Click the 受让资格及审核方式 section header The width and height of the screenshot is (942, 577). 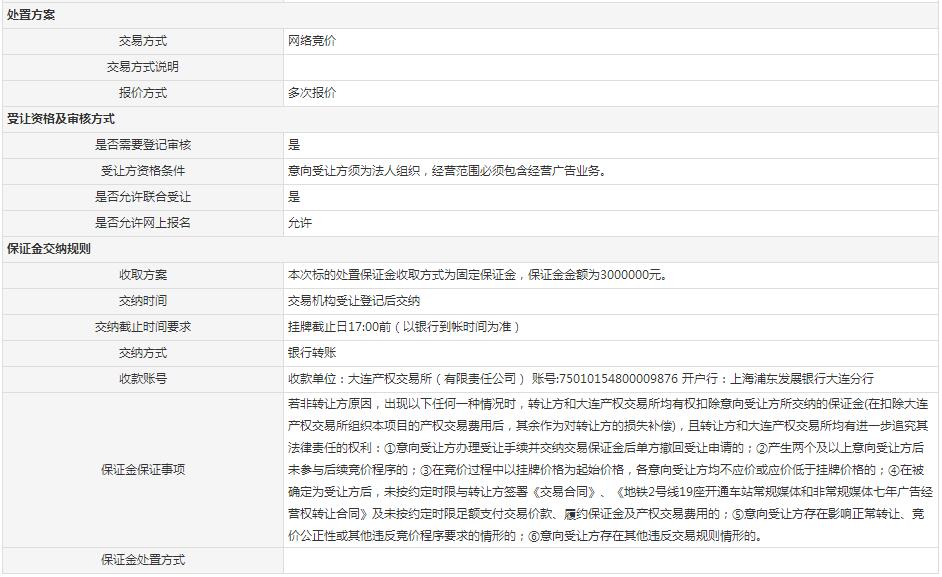click(60, 119)
